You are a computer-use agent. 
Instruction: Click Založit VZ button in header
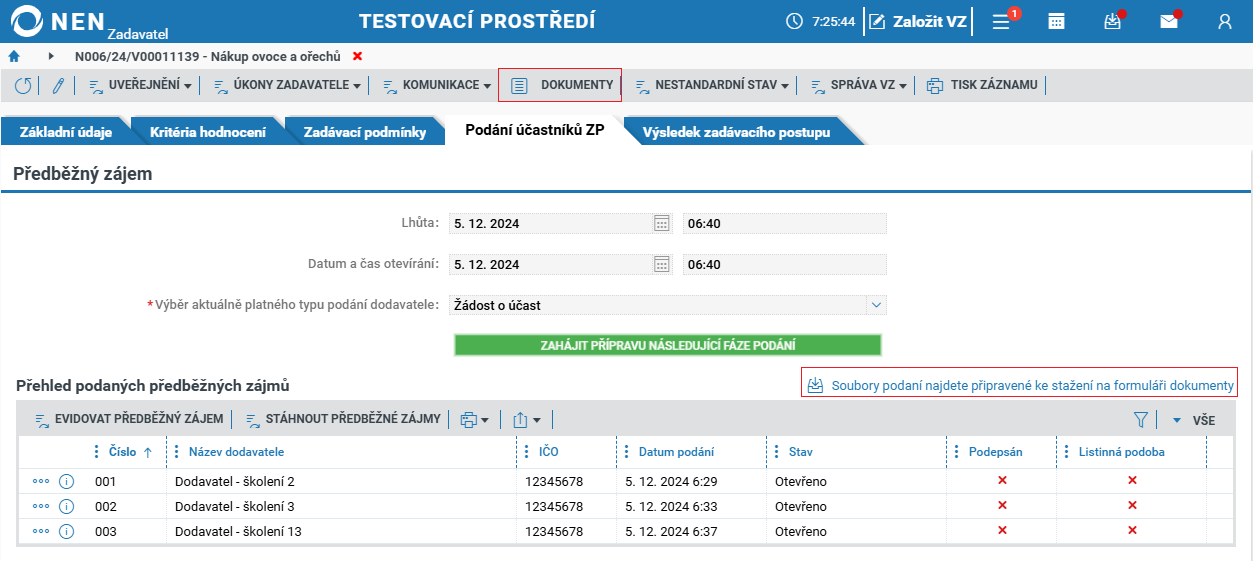[x=918, y=21]
